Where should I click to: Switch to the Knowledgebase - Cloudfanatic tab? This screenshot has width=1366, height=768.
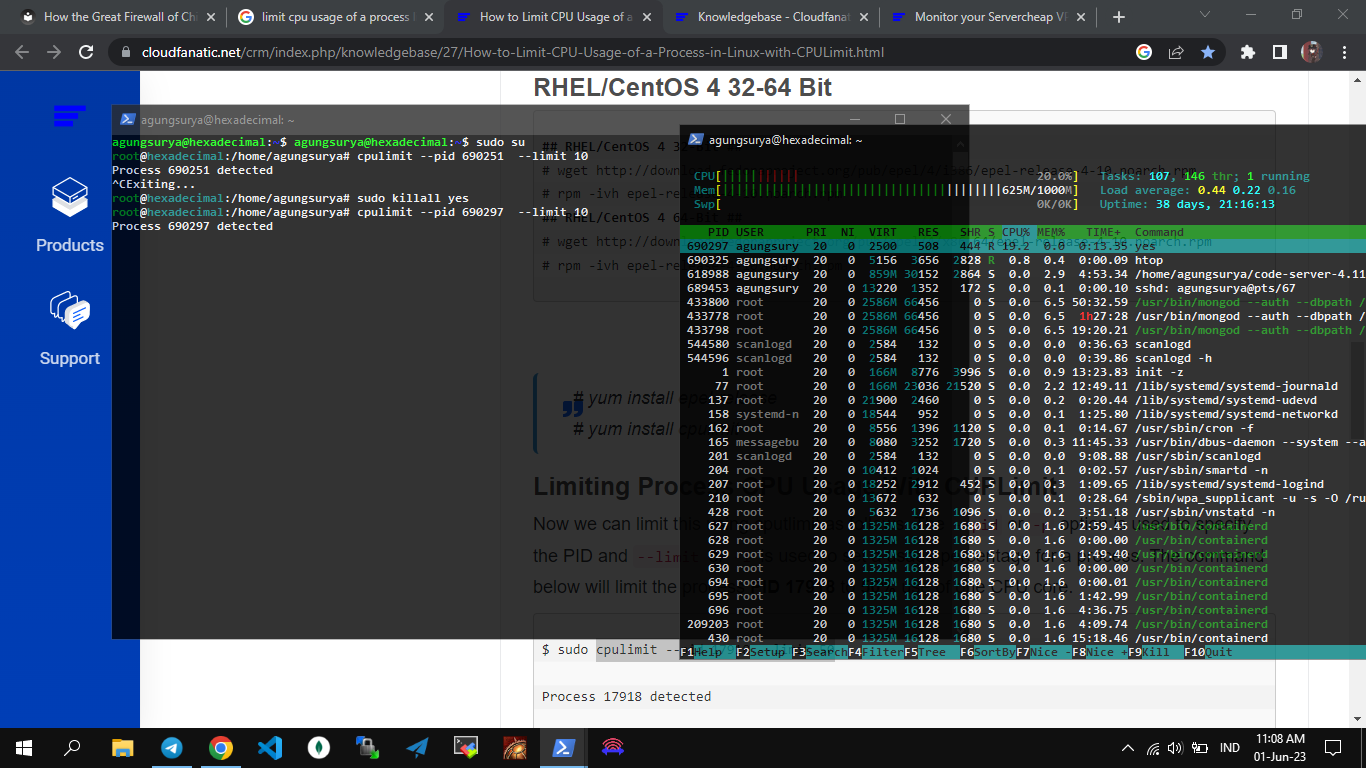pos(775,17)
